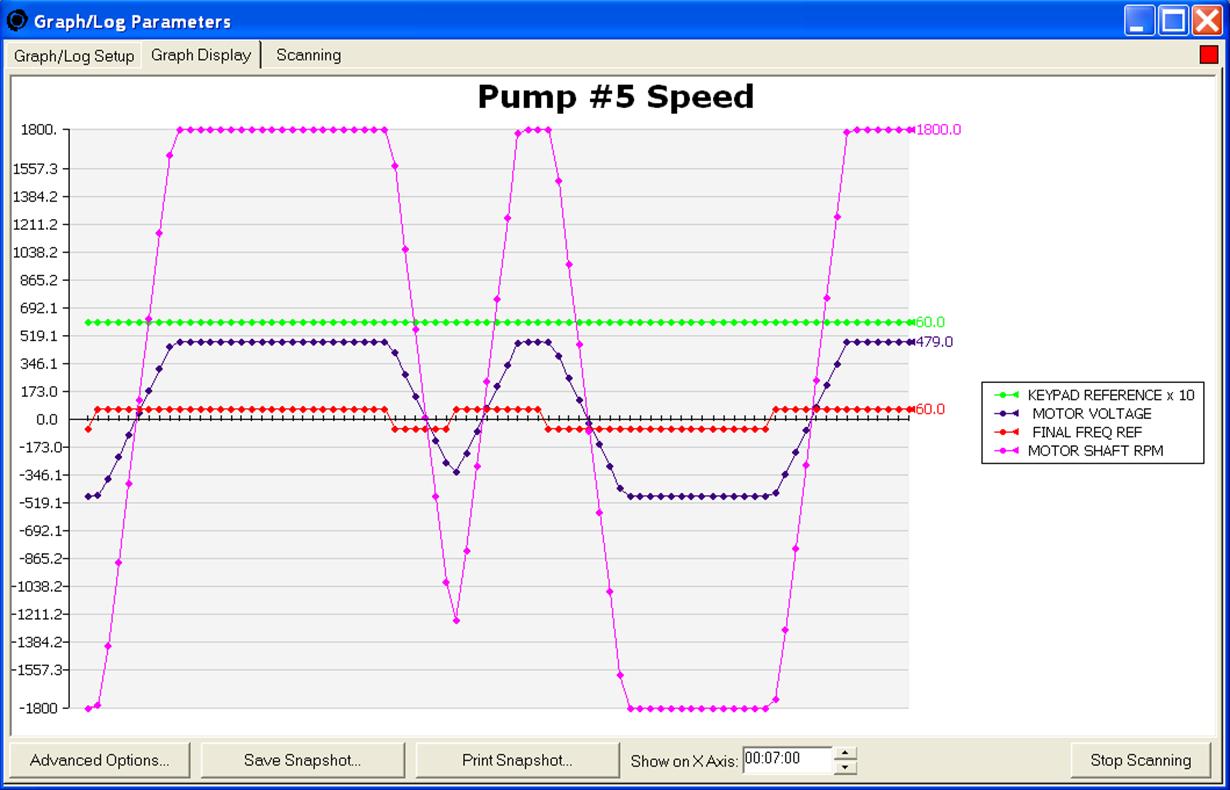Click the Pump #5 Speed chart title
The height and width of the screenshot is (790, 1230).
(615, 97)
